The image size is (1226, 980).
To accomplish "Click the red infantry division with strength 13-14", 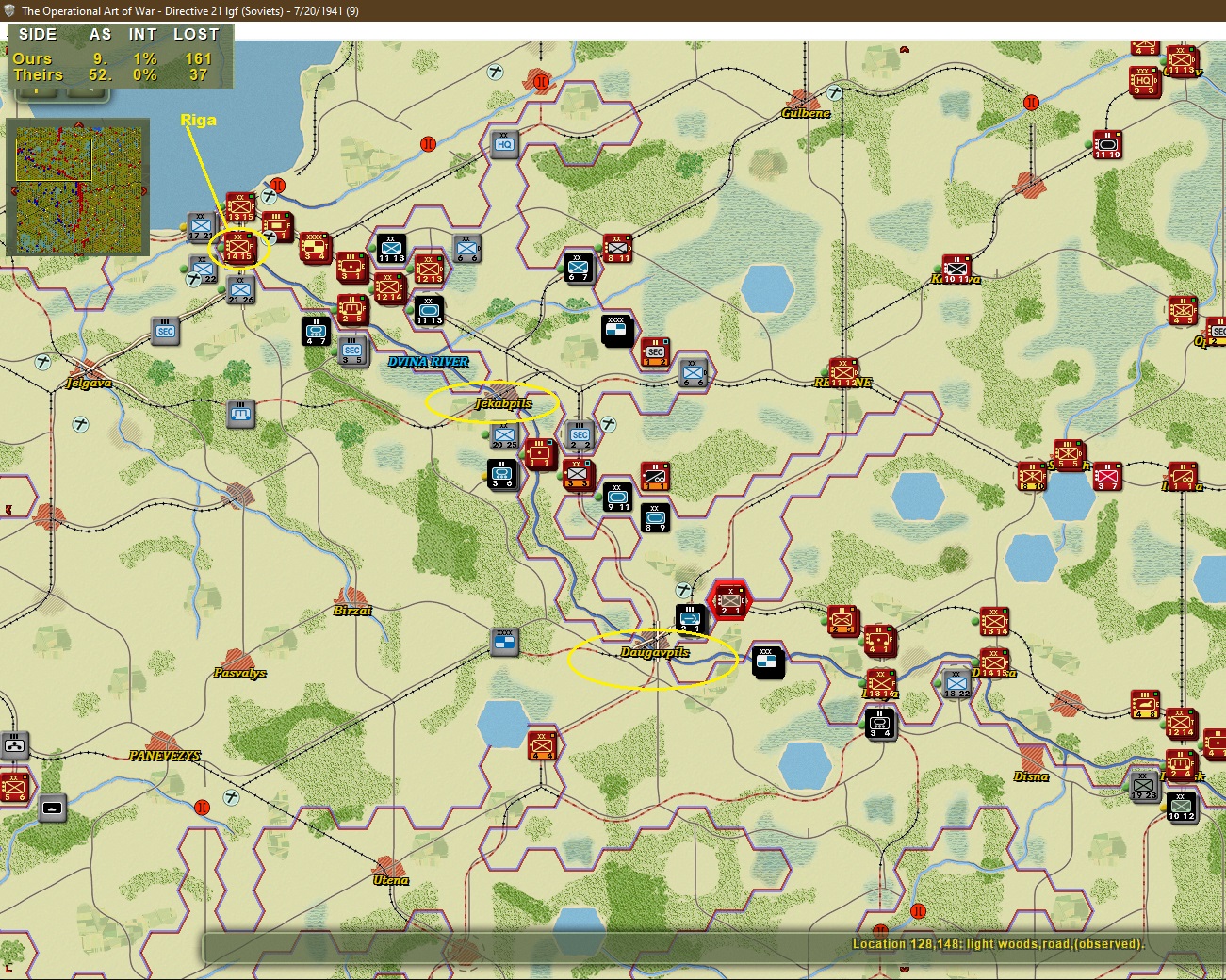I will (994, 621).
